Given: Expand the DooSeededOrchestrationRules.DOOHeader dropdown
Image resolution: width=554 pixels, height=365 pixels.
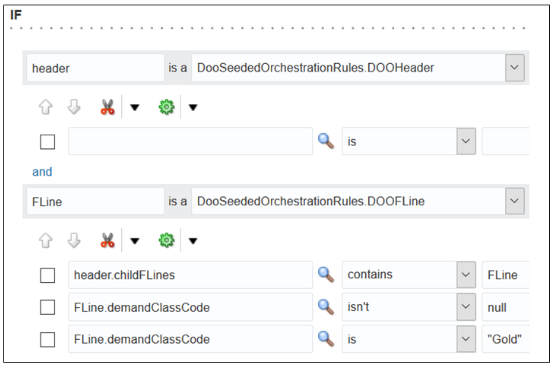Looking at the screenshot, I should 514,67.
